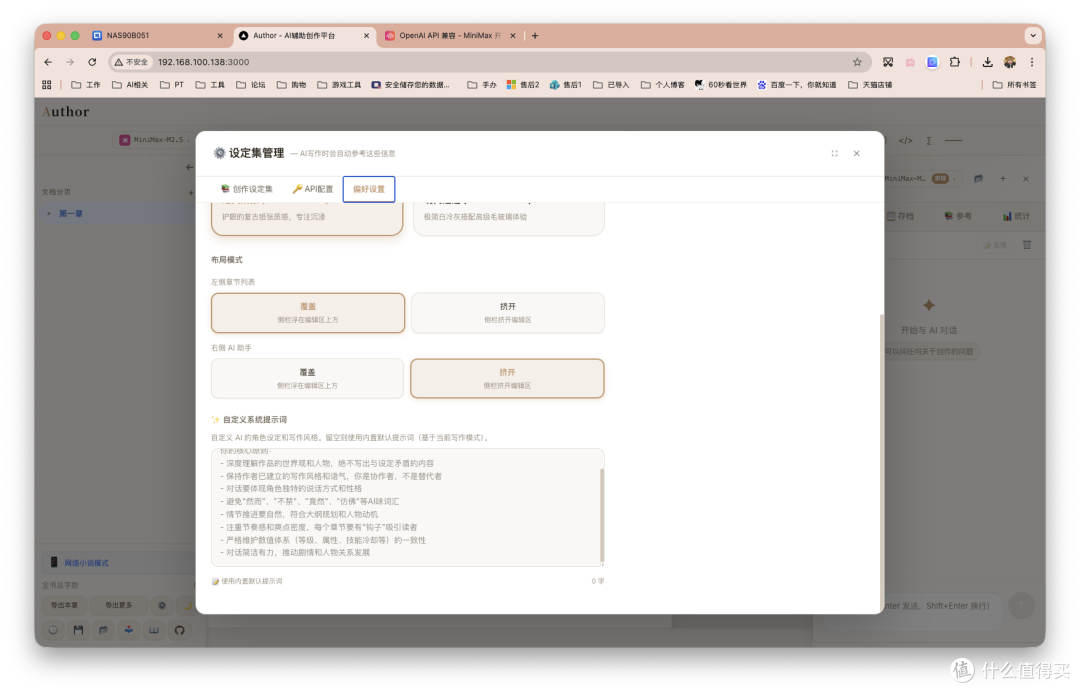Image resolution: width=1080 pixels, height=693 pixels.
Task: Reload the page with the refresh icon
Action: coord(92,62)
